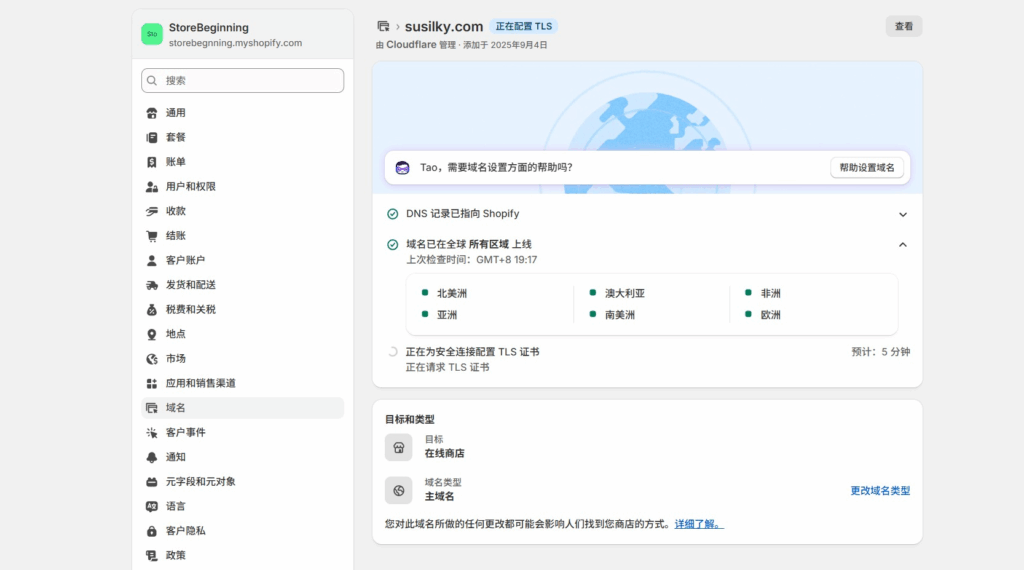Click the domain breadcrumb icon beside susilky.com
This screenshot has width=1024, height=570.
pyautogui.click(x=383, y=26)
